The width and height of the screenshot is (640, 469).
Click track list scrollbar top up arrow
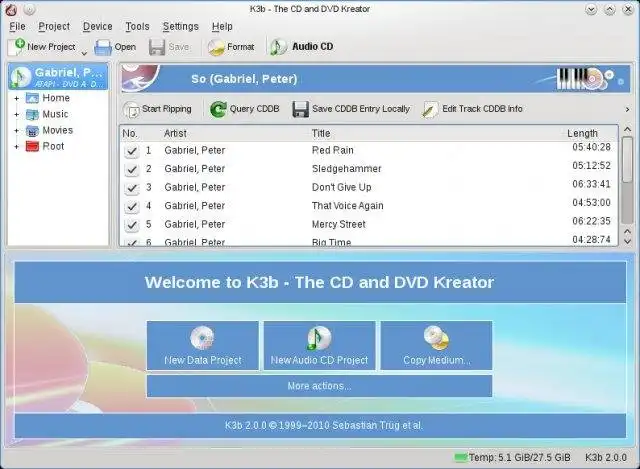pyautogui.click(x=627, y=129)
